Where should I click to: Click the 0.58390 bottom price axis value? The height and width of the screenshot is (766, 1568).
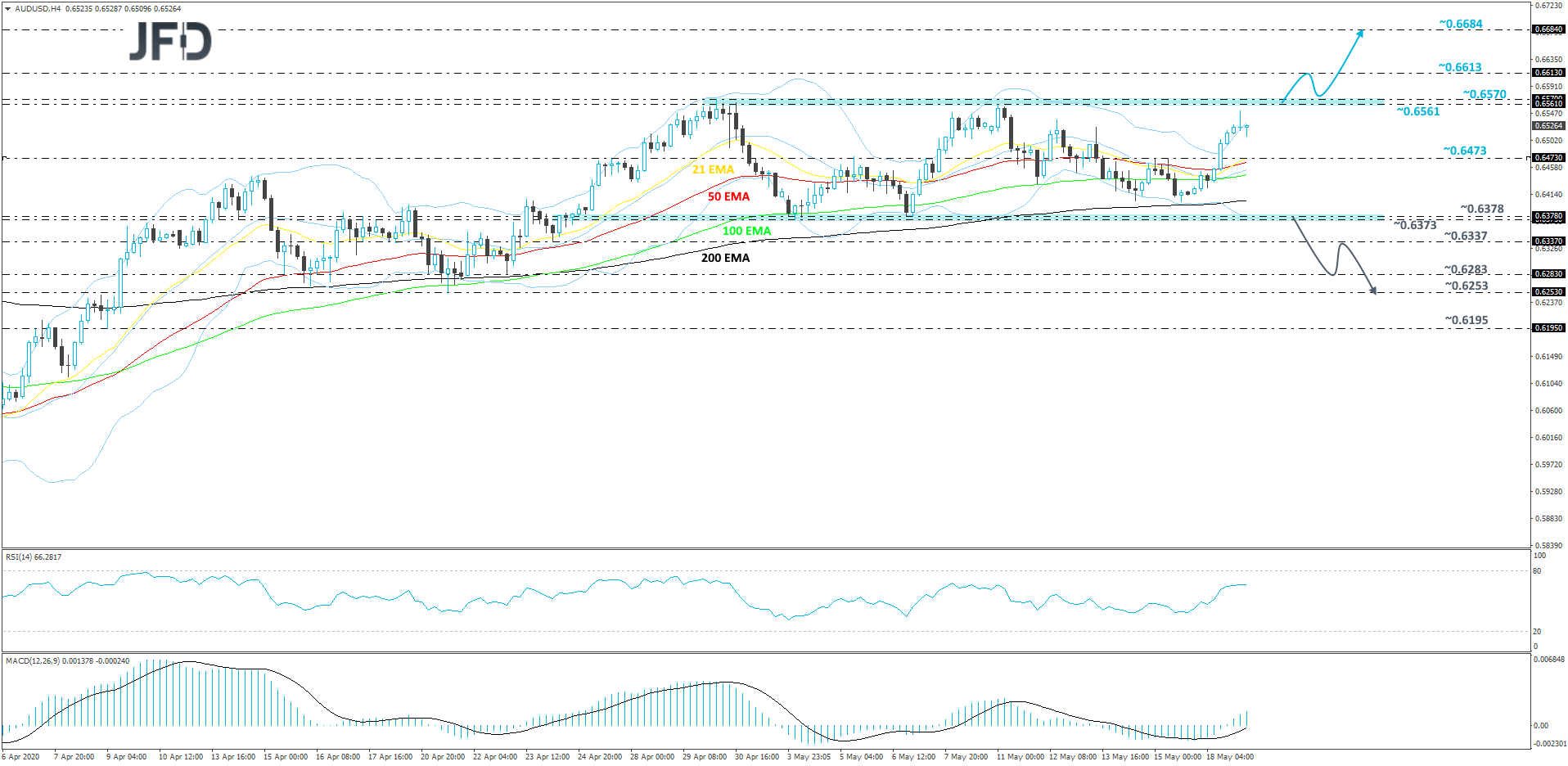point(1548,545)
